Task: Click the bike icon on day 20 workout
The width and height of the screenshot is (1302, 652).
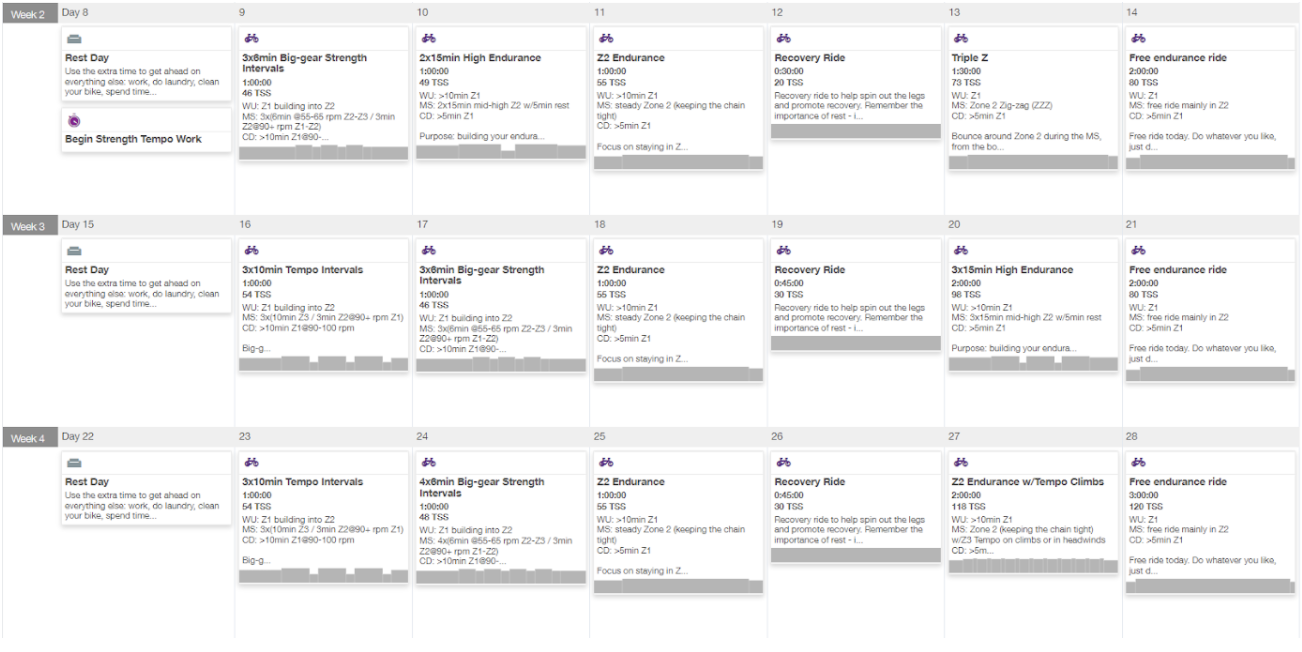Action: [x=961, y=251]
